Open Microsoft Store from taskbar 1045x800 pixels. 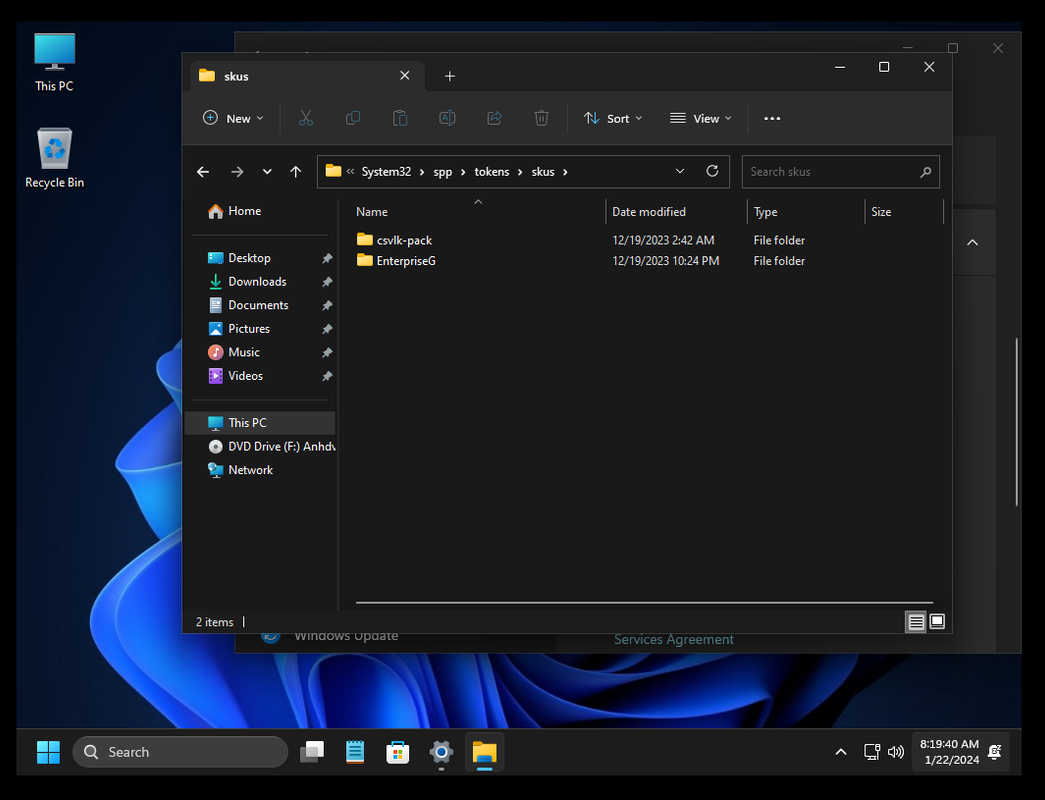click(397, 752)
